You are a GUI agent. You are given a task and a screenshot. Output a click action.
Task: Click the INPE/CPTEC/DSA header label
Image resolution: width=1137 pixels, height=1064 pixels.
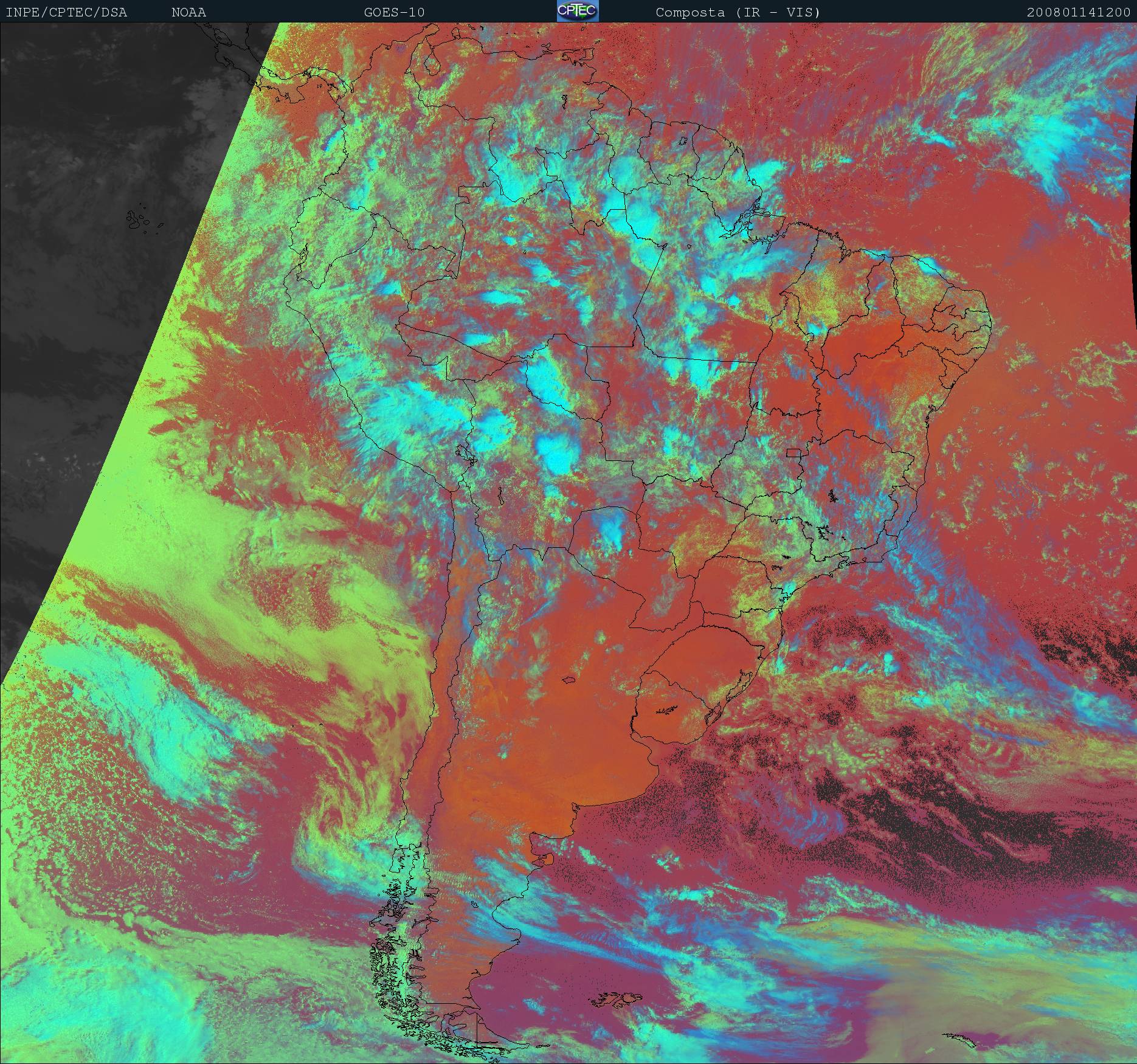(x=66, y=12)
